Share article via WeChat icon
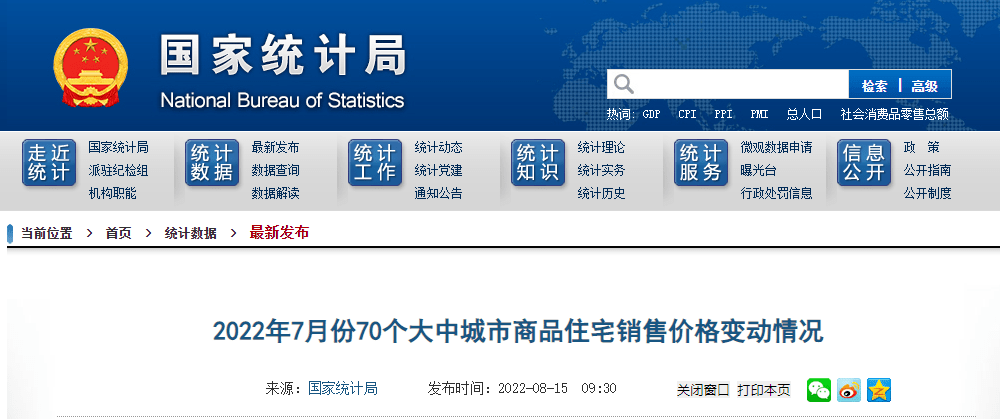 [819, 390]
